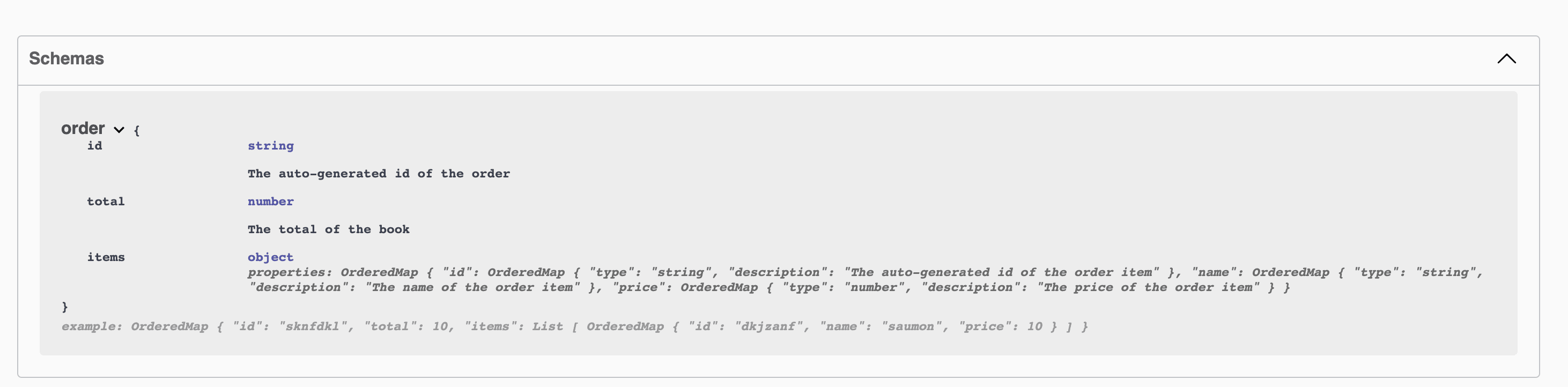Click the 'properties:' label under items
This screenshot has width=1568, height=387.
tap(290, 273)
